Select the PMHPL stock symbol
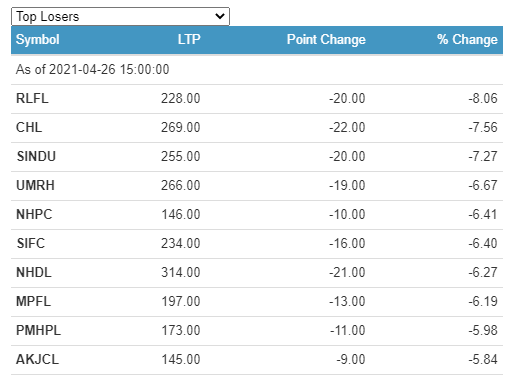The width and height of the screenshot is (521, 377). pos(38,331)
